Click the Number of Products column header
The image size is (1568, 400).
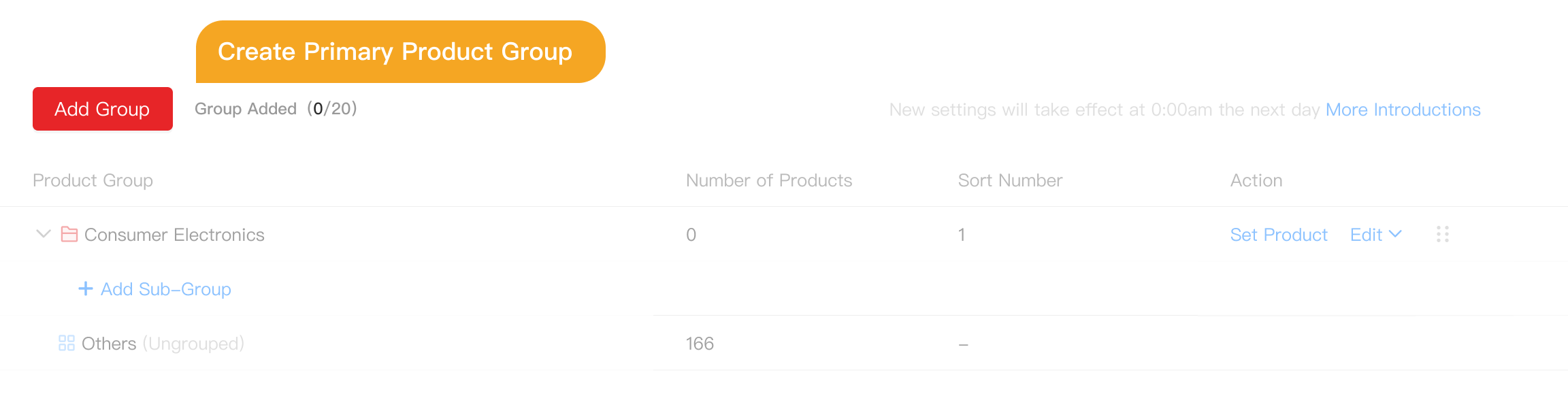point(768,180)
